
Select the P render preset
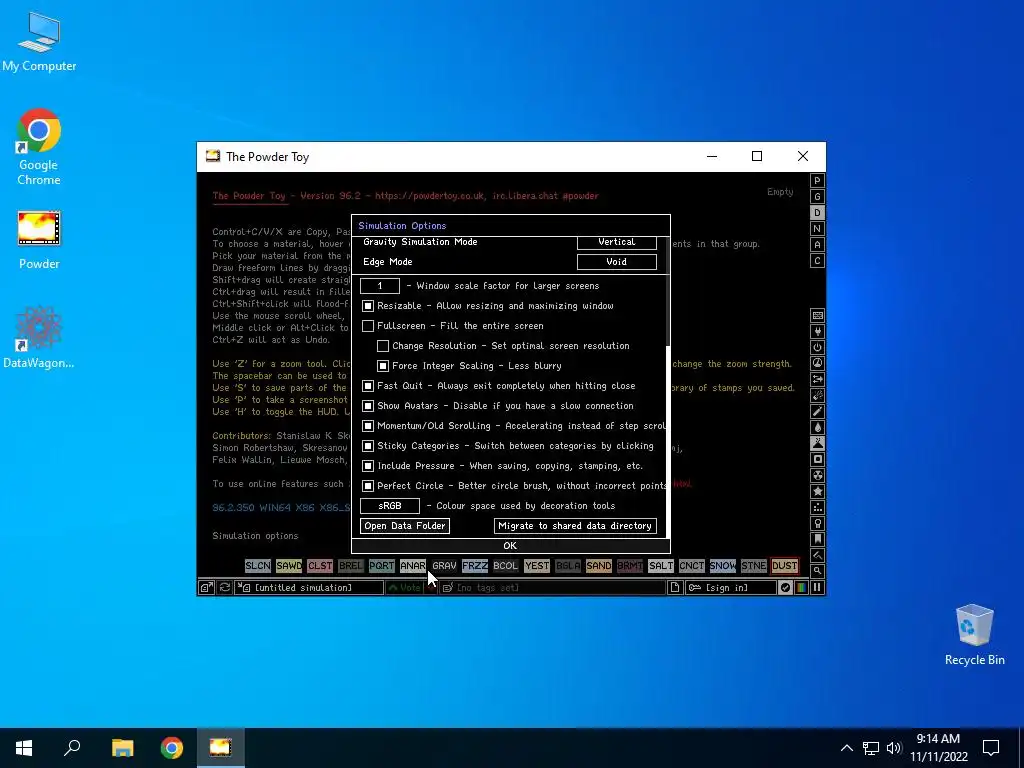pyautogui.click(x=817, y=181)
